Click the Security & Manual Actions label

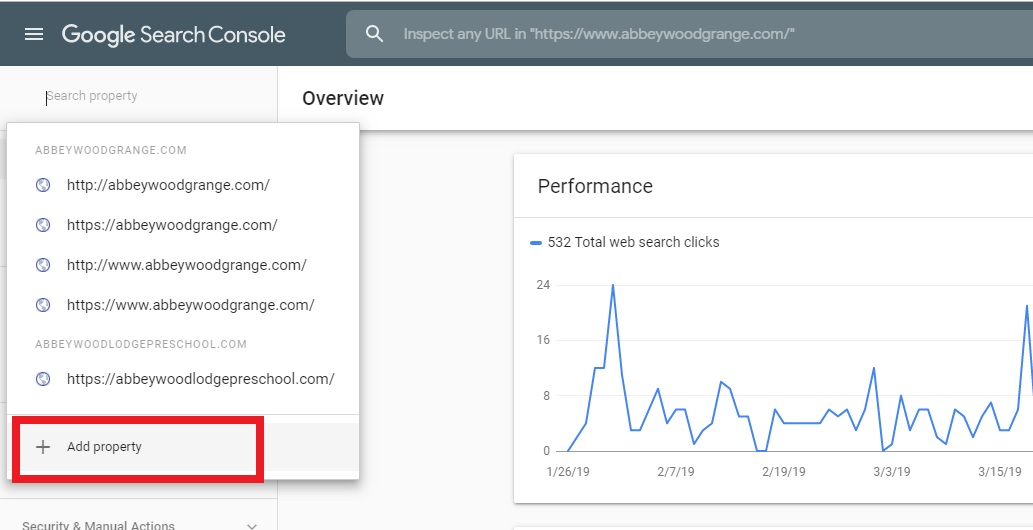coord(98,525)
